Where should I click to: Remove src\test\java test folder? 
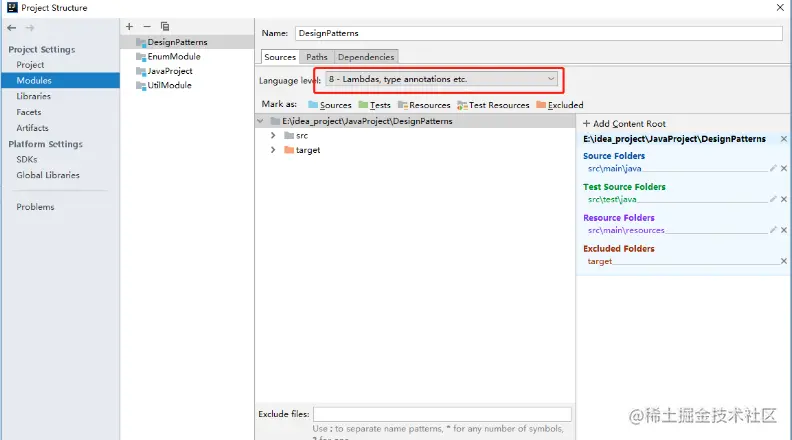pos(783,199)
